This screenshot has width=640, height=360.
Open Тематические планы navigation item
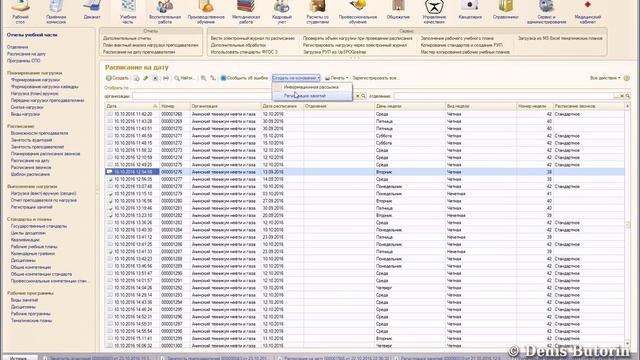tap(31, 321)
